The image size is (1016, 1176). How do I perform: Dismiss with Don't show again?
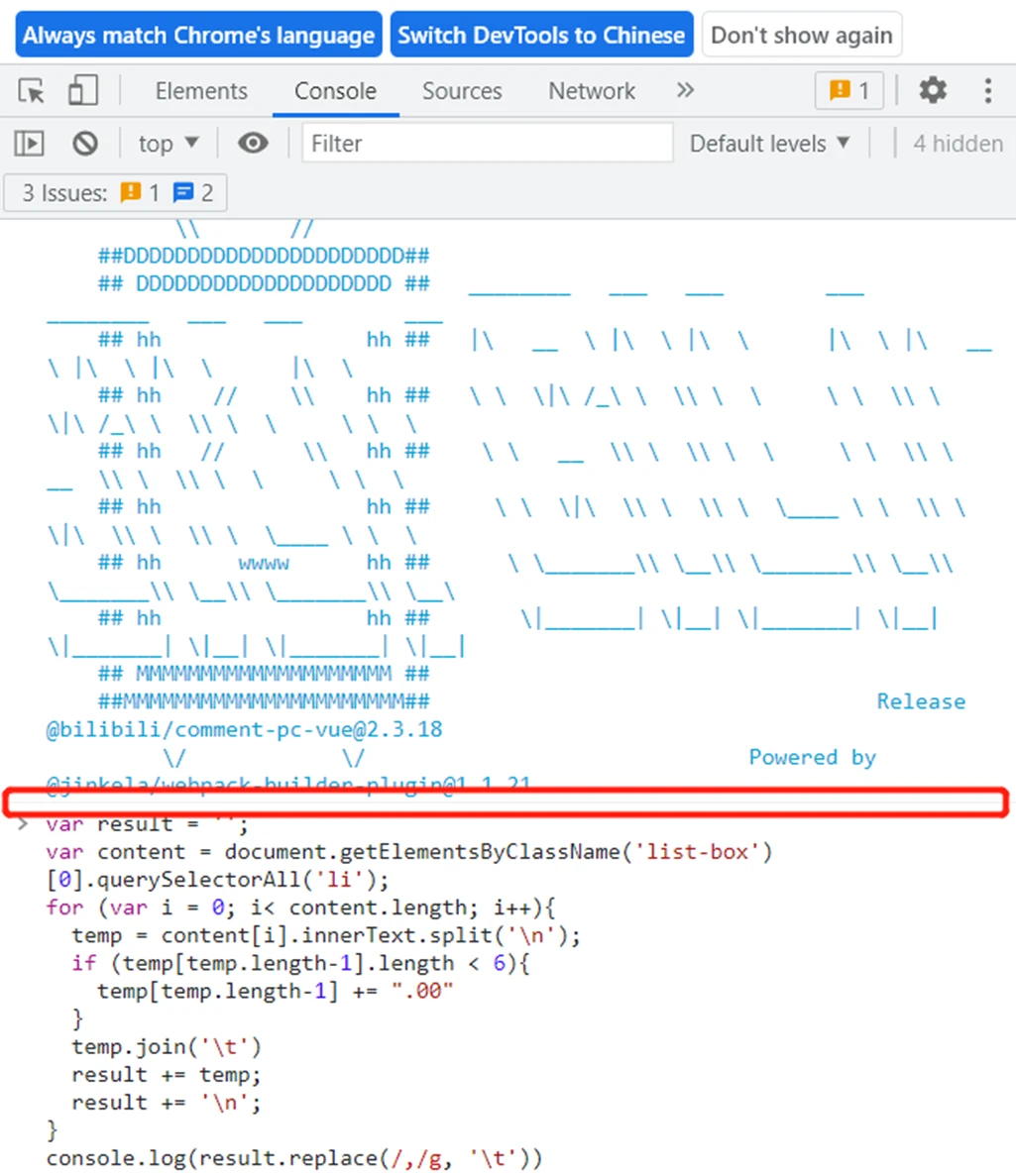[801, 35]
